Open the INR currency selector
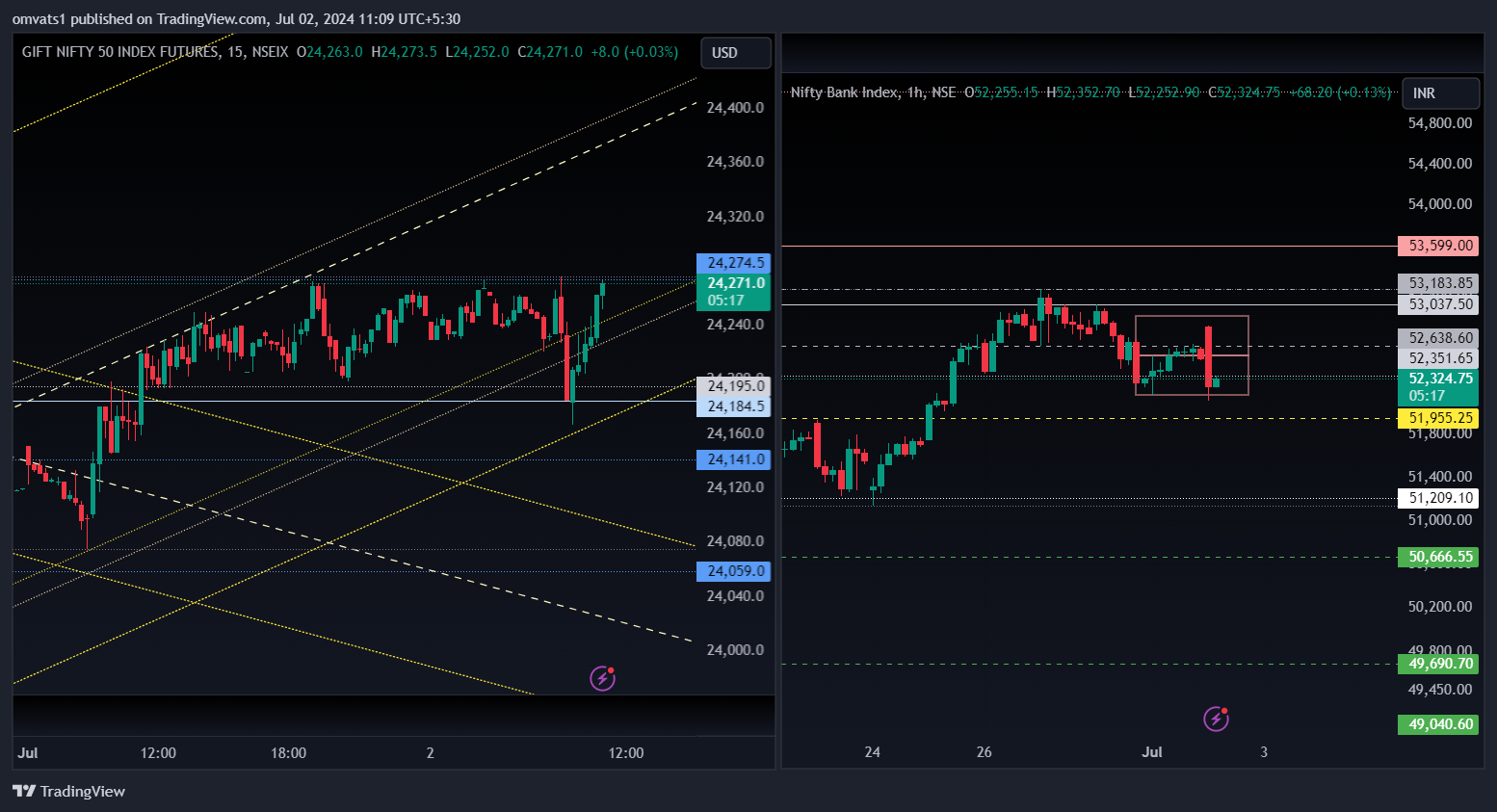1497x812 pixels. [1441, 93]
